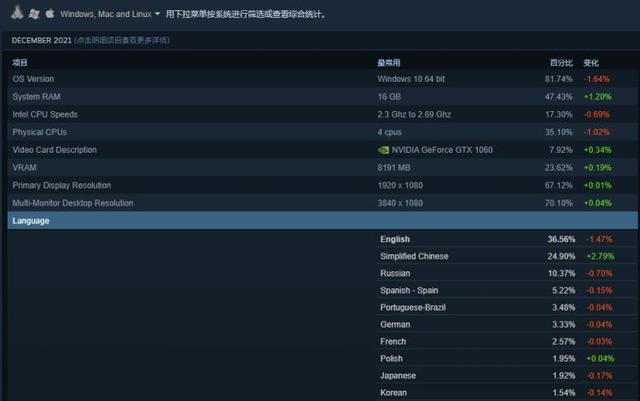Click the 47.43% percentage
Image resolution: width=640 pixels, height=401 pixels.
(x=558, y=97)
